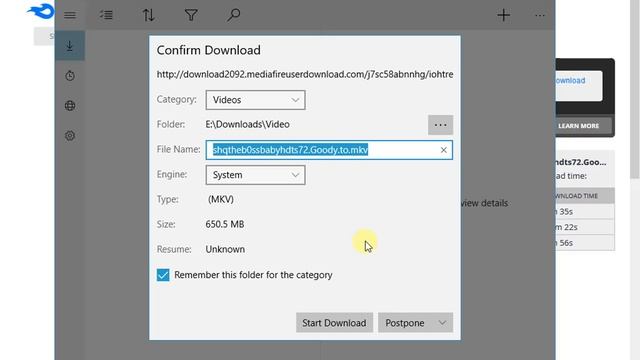This screenshot has height=360, width=640.
Task: Click the 650.5 MB size value
Action: [x=225, y=224]
